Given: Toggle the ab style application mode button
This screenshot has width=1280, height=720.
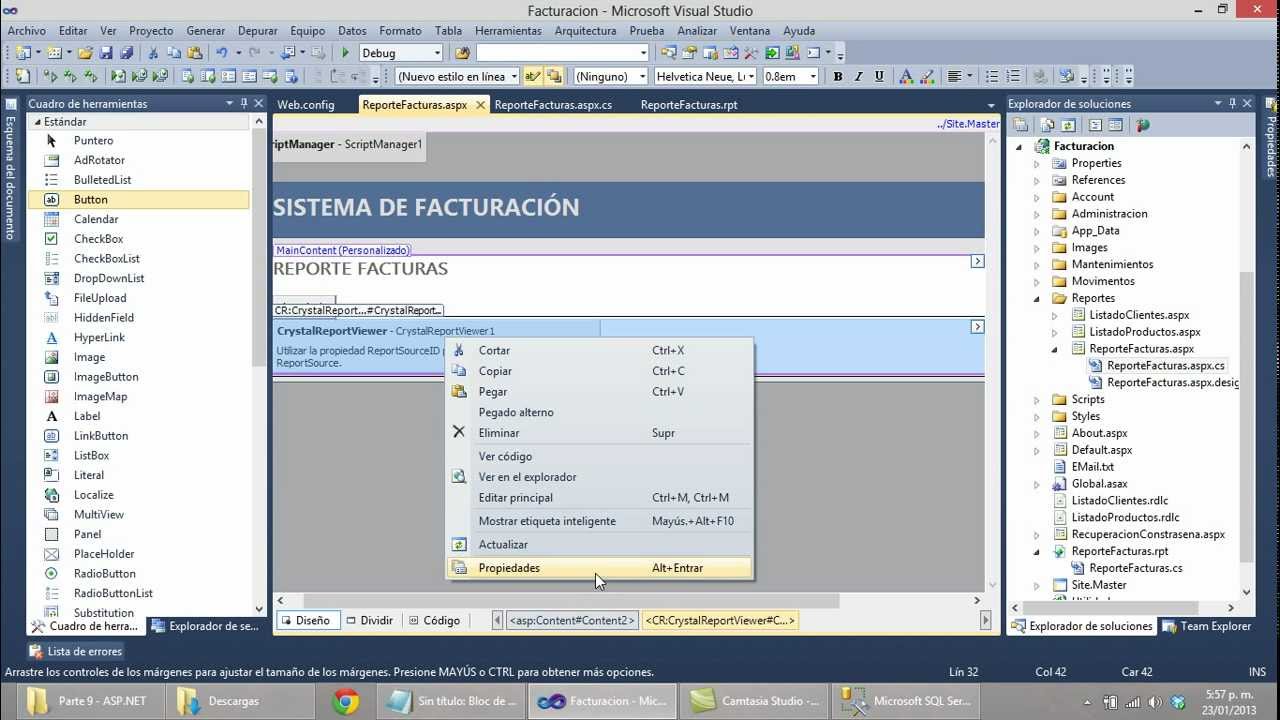Looking at the screenshot, I should coord(532,76).
